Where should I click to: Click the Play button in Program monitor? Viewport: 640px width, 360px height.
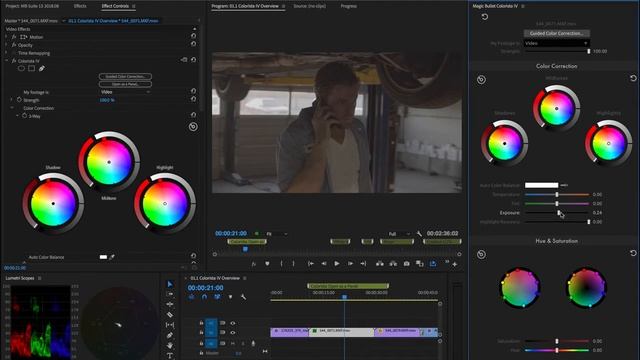coord(337,264)
